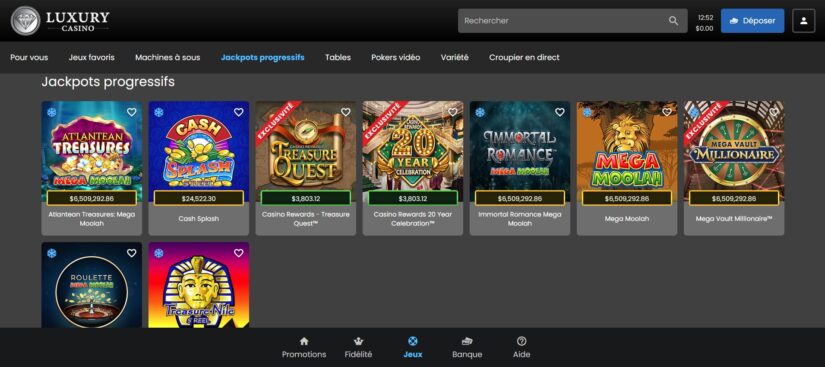
Task: Open Variété tab
Action: [455, 57]
